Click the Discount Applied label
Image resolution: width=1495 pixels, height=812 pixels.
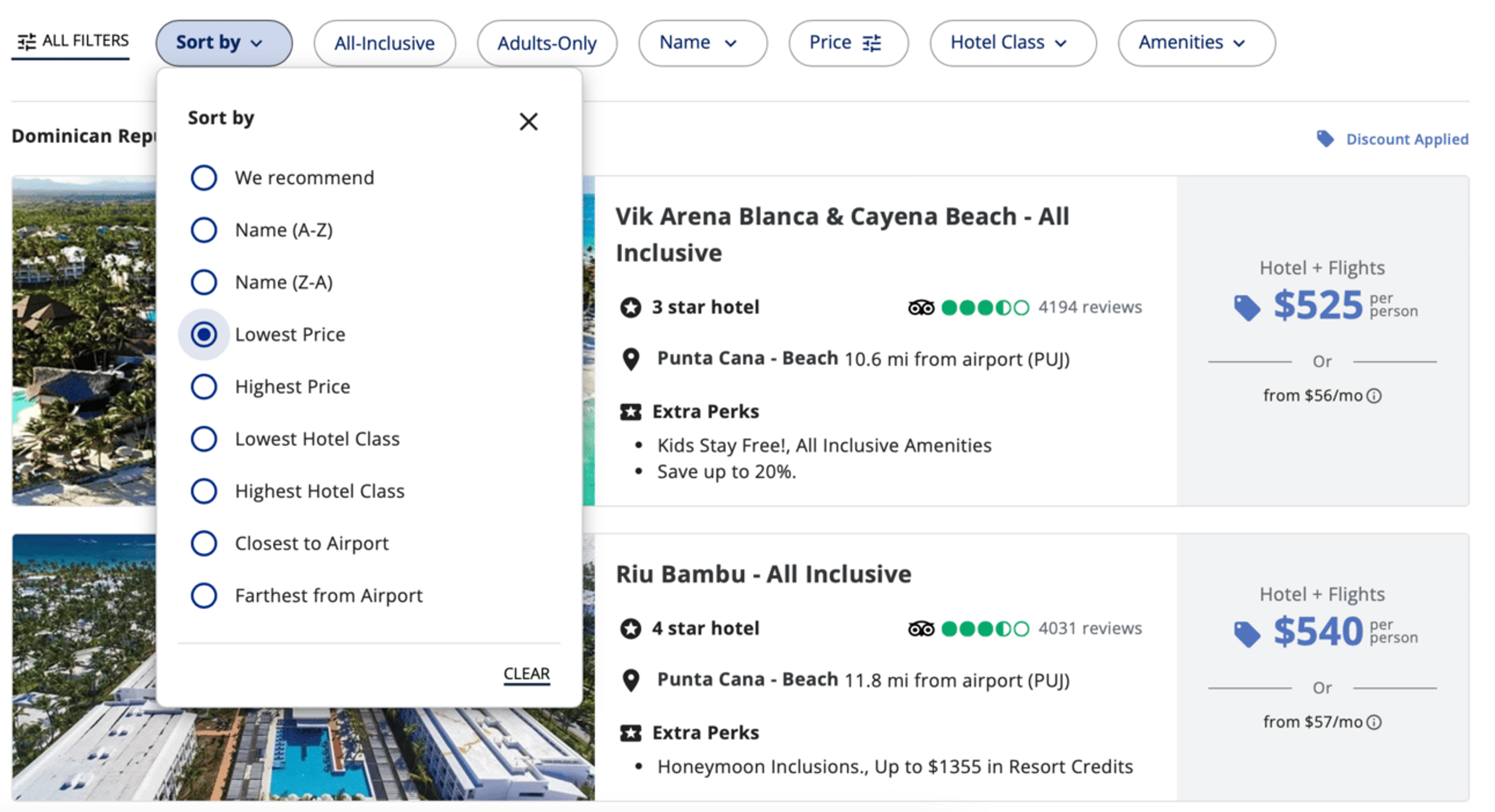1407,139
